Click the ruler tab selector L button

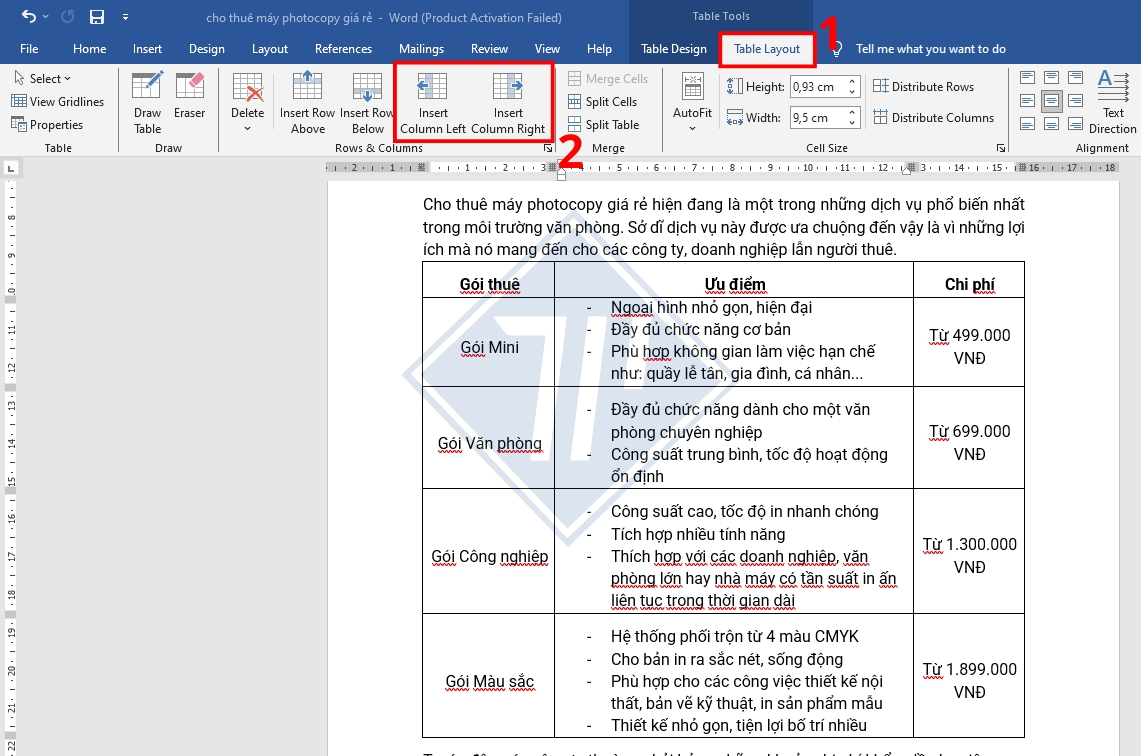click(x=10, y=169)
